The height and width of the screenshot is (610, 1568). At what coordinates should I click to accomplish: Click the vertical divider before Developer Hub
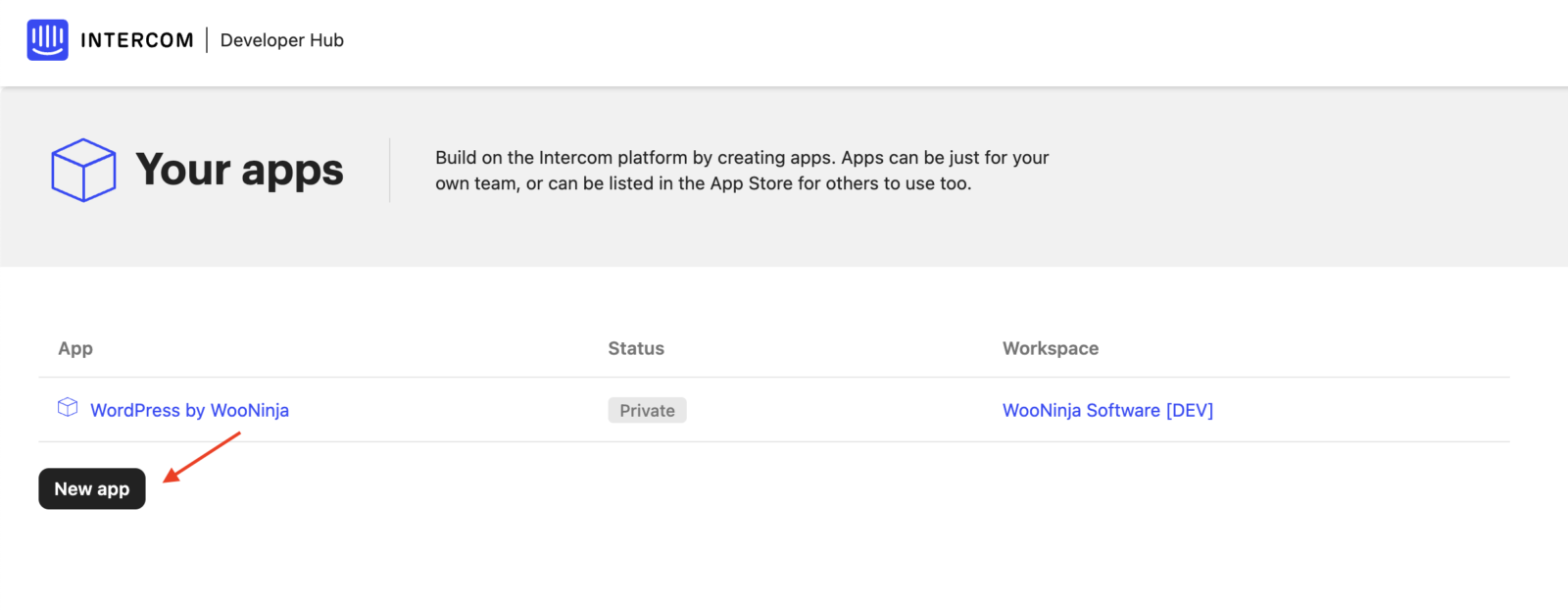tap(207, 40)
